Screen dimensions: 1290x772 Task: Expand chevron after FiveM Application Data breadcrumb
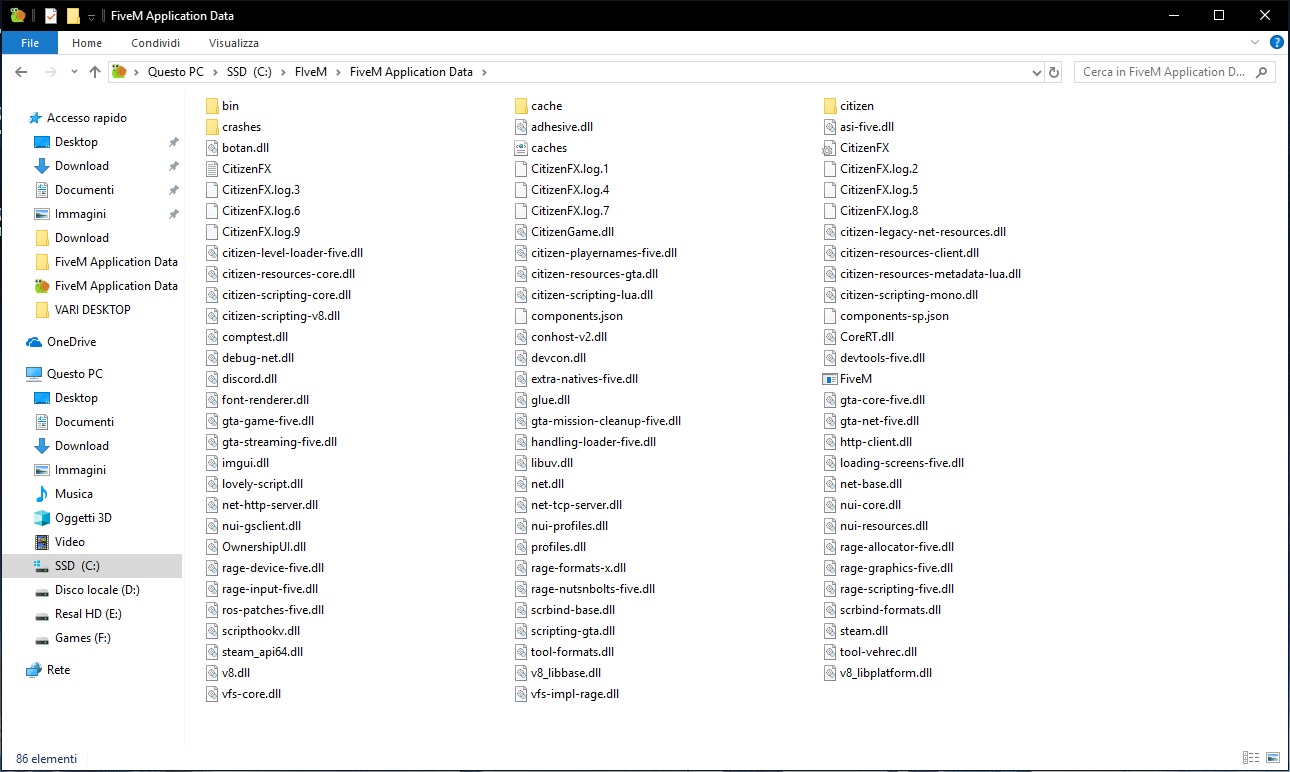pos(483,72)
